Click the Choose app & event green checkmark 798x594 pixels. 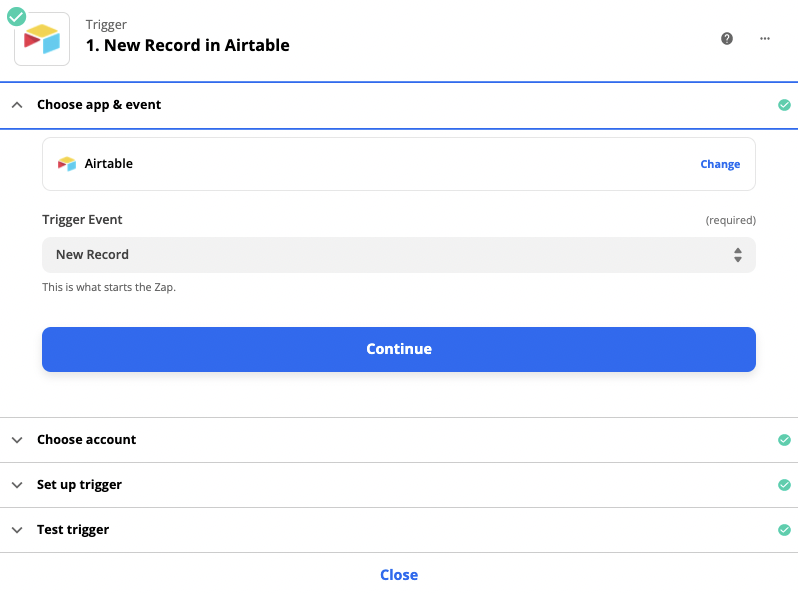click(784, 105)
